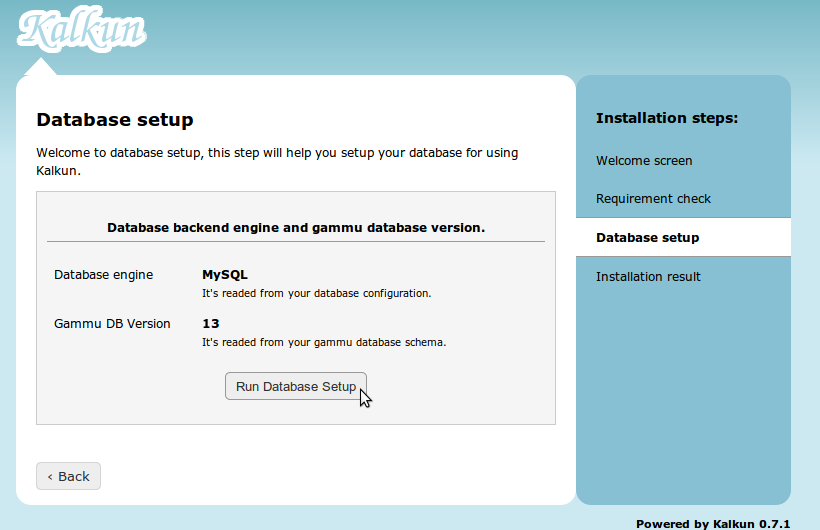The image size is (820, 530).
Task: Click the Run Database Setup button
Action: [x=295, y=386]
